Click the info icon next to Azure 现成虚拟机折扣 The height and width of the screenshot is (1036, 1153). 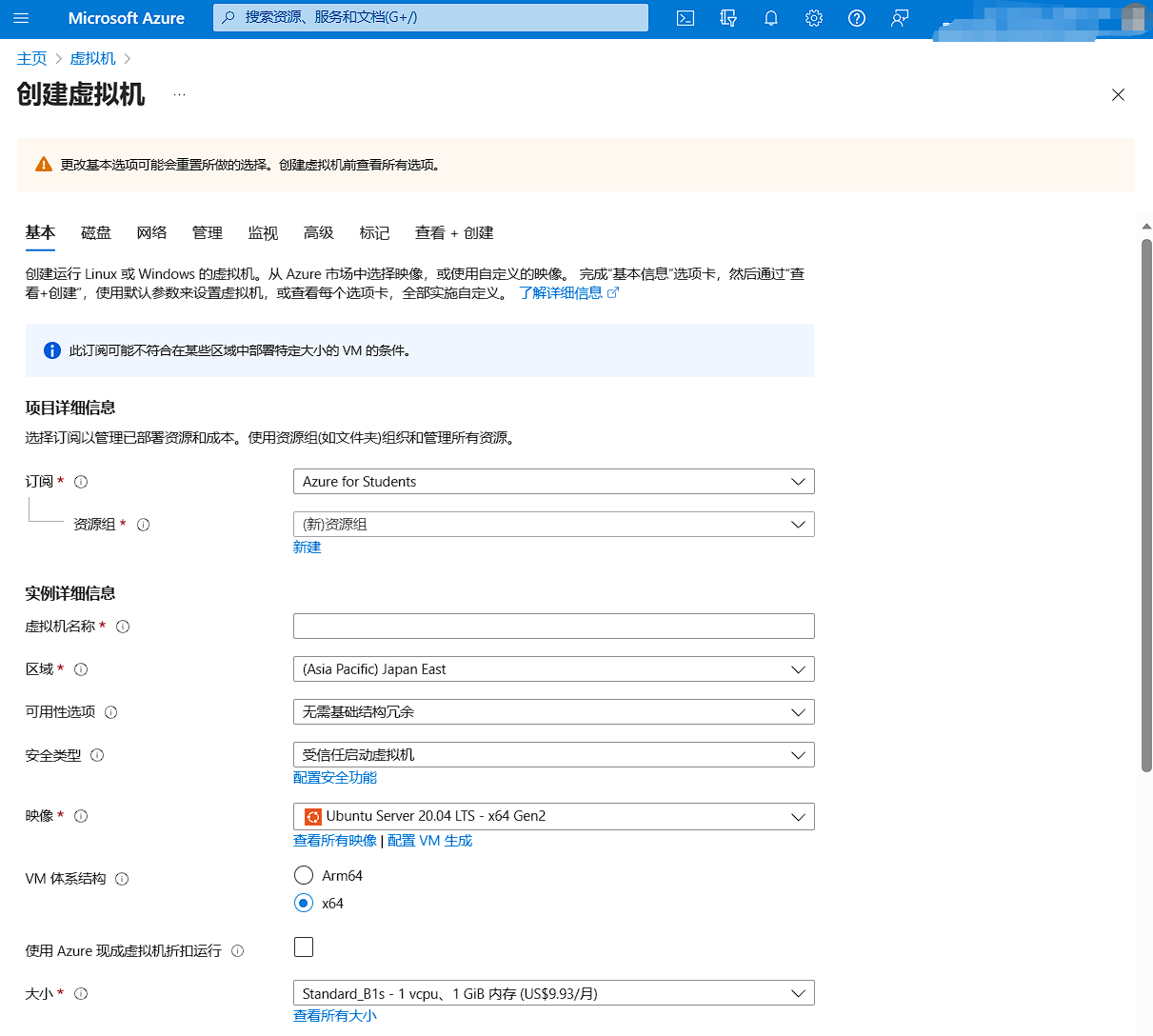238,951
